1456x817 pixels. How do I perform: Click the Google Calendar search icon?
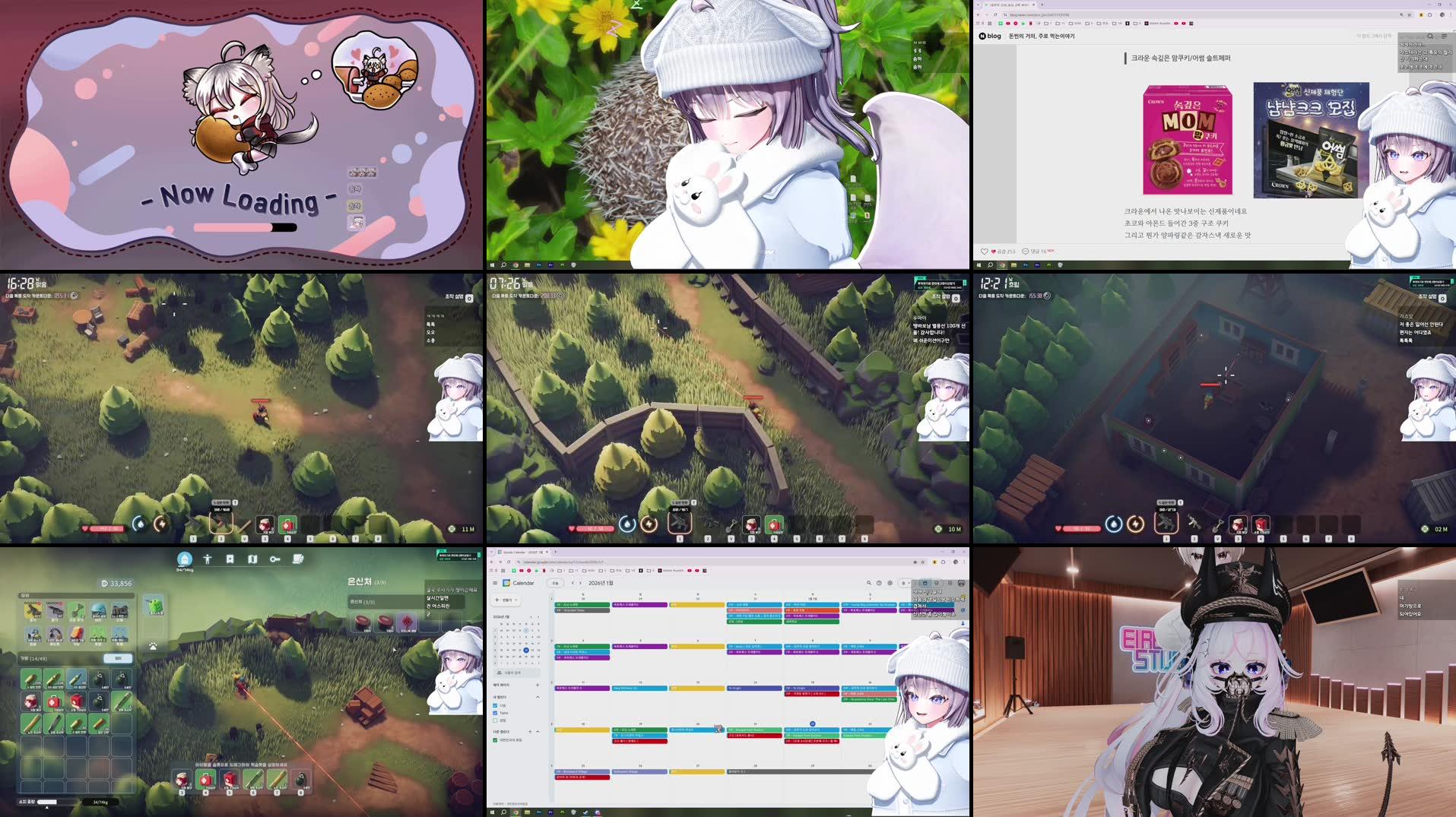click(x=868, y=583)
